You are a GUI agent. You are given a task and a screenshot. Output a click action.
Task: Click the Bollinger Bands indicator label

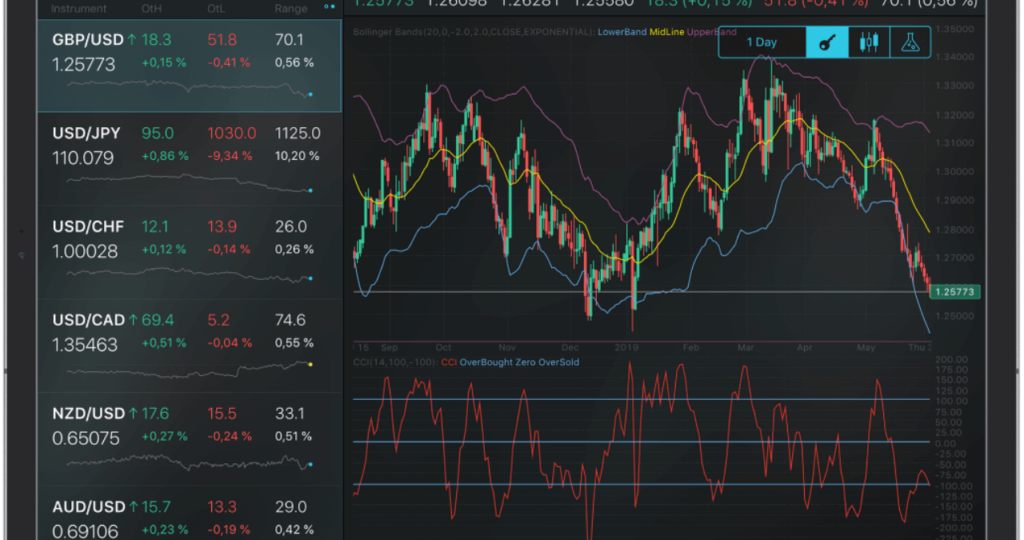click(473, 32)
